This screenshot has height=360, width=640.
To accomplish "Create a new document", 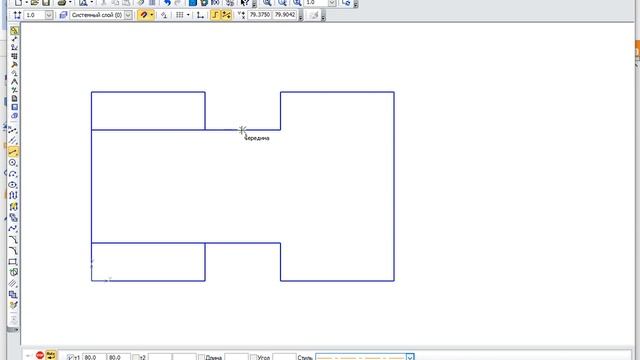I will click(18, 3).
